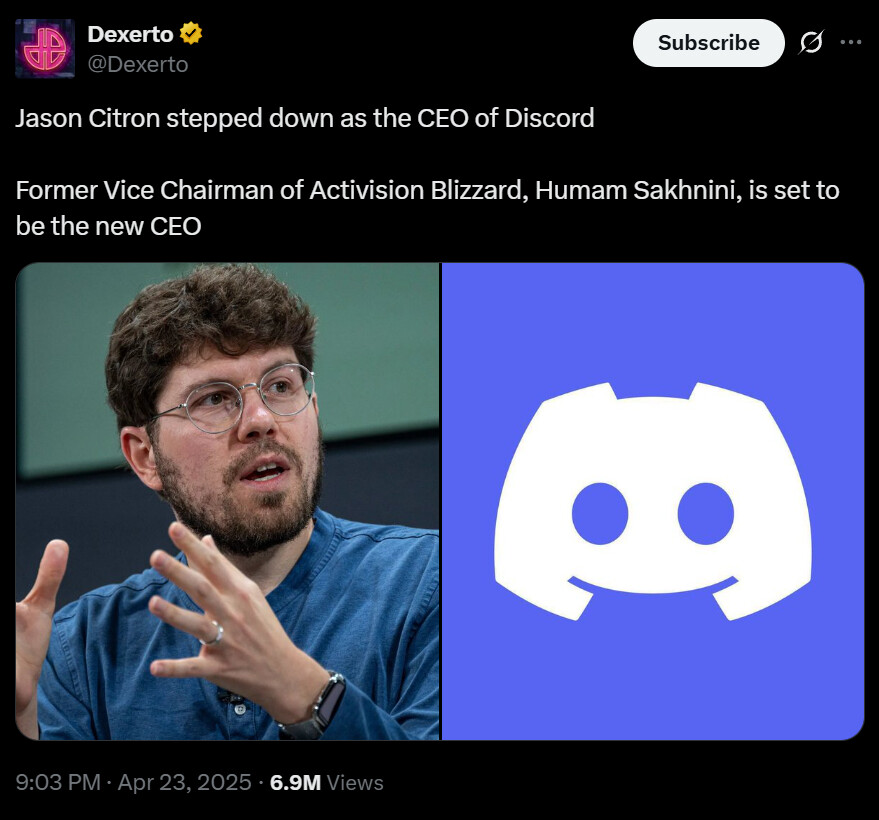
Task: Click the gold verified badge next to Dexerto
Action: [x=191, y=34]
